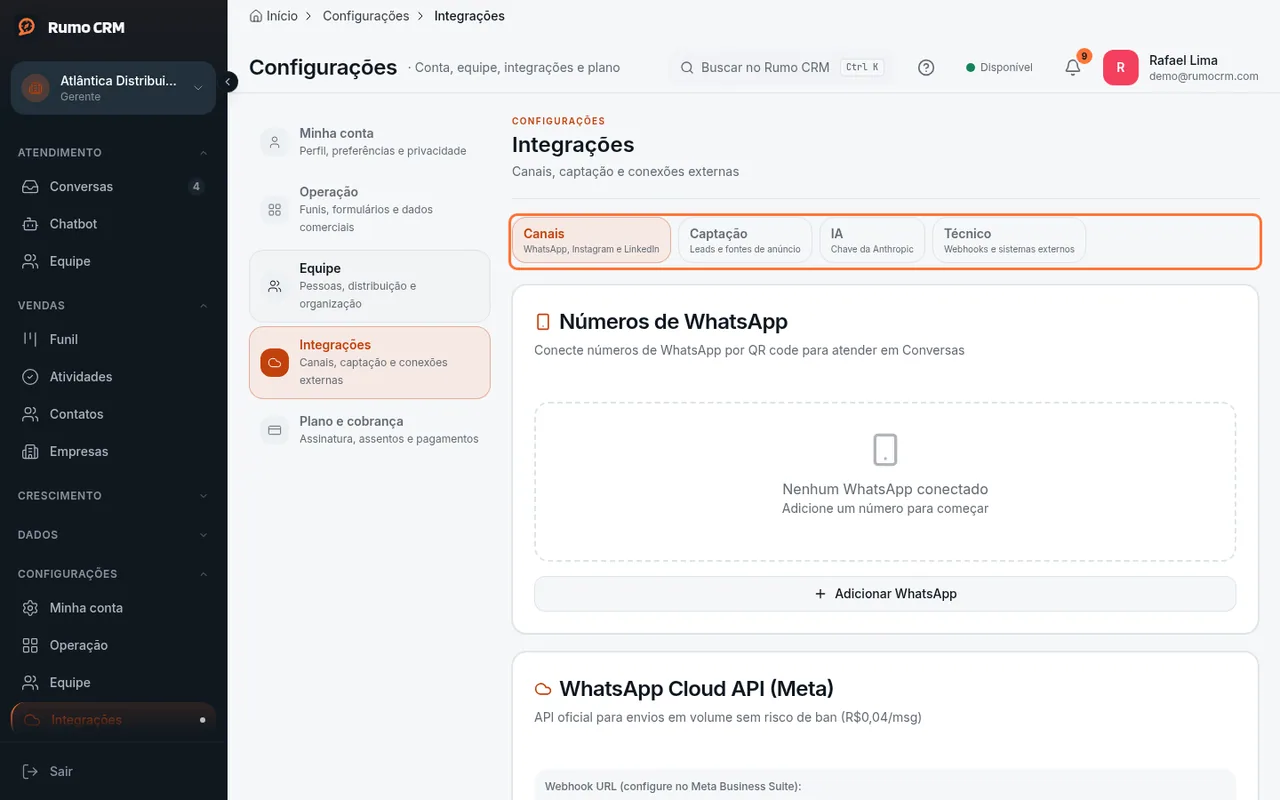Collapse the CONFIGURAÇÕES sidebar section
This screenshot has height=800, width=1280.
pyautogui.click(x=113, y=574)
